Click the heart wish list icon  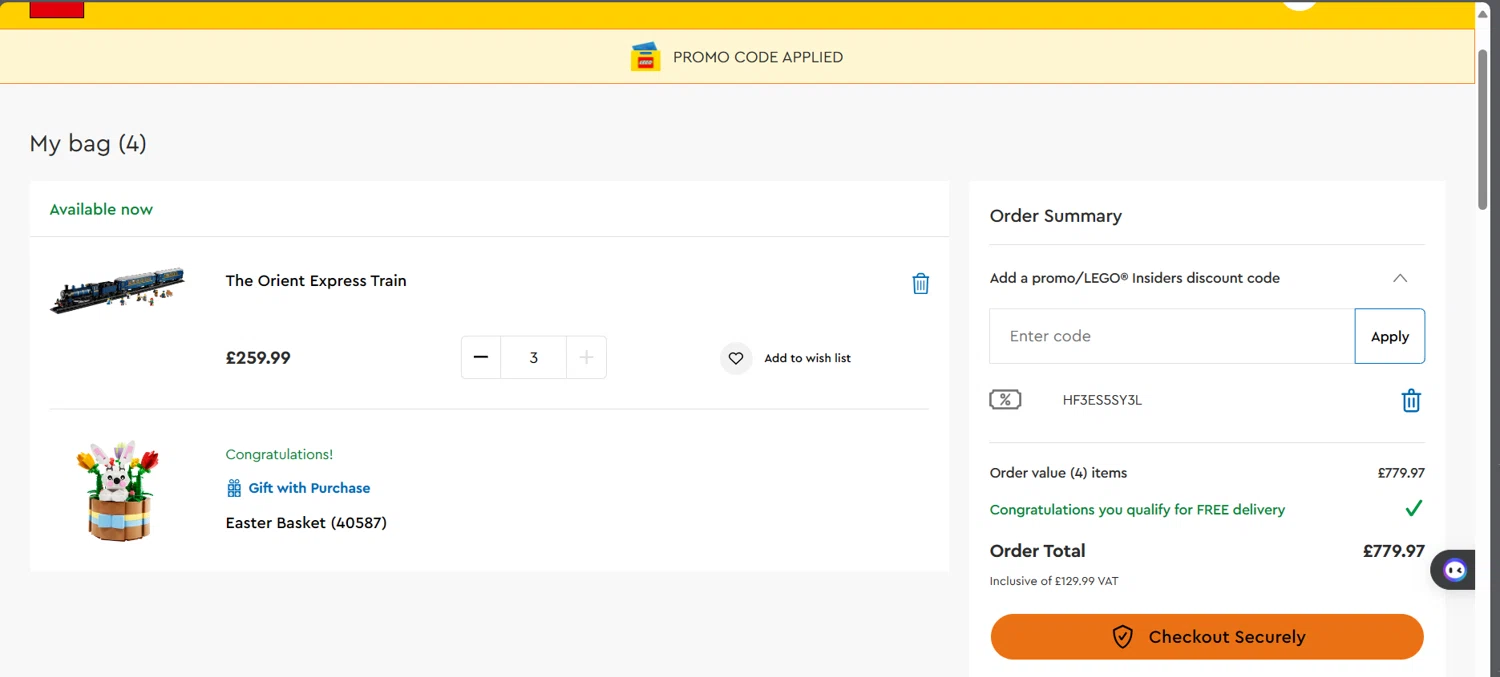(x=736, y=358)
